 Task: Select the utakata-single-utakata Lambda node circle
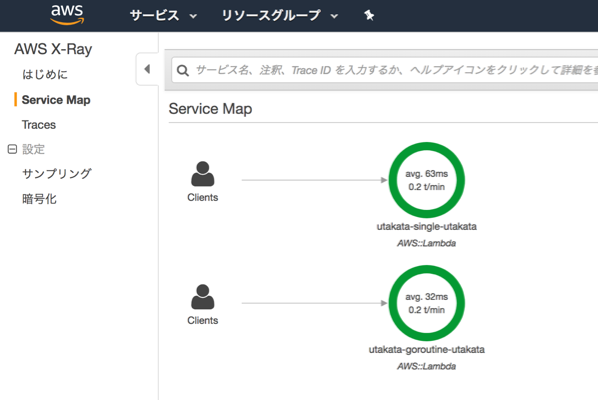click(426, 180)
